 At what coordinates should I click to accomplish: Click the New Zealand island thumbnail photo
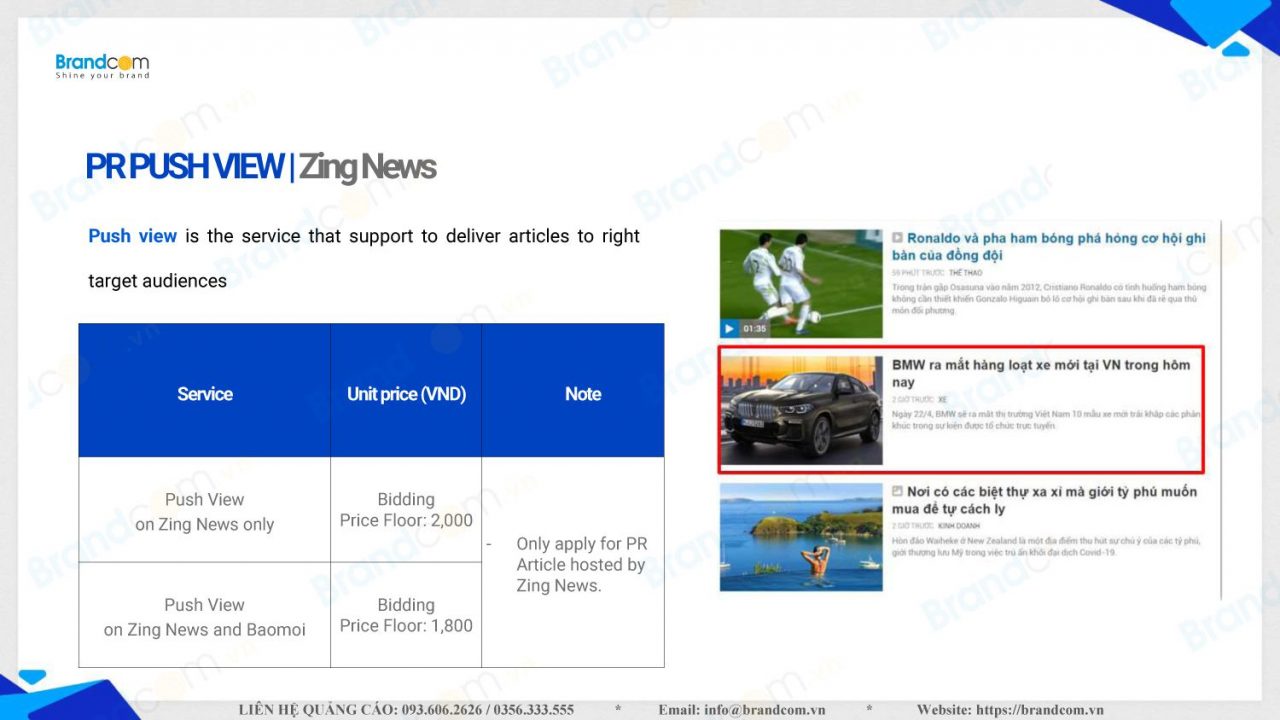coord(800,537)
